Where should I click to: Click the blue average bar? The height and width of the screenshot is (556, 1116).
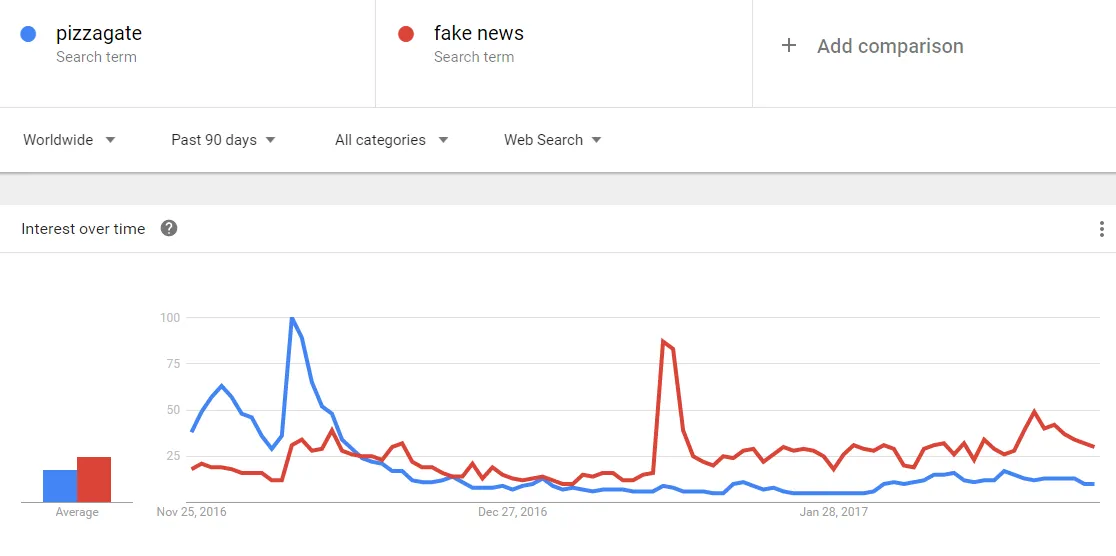pos(60,486)
